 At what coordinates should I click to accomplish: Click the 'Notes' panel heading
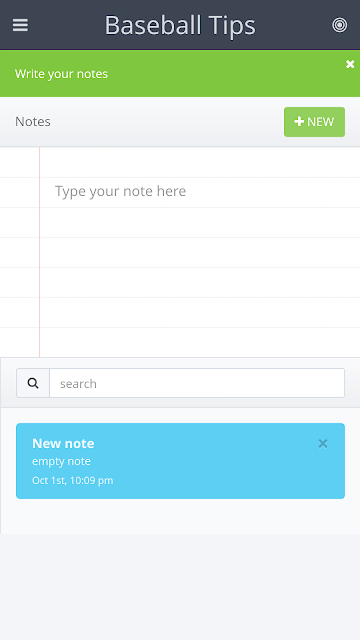tap(33, 122)
